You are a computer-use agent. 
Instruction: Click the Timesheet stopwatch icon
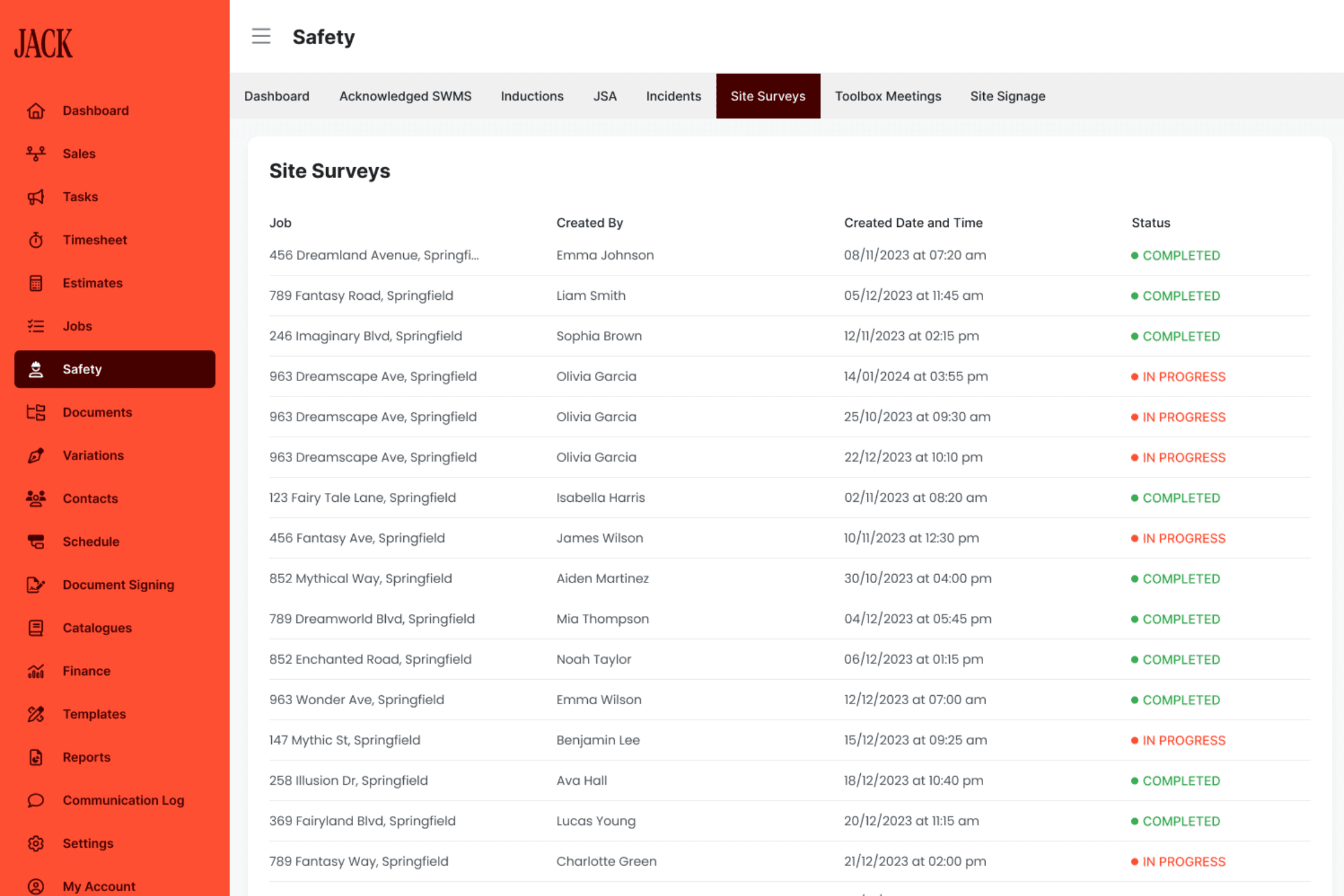[36, 240]
